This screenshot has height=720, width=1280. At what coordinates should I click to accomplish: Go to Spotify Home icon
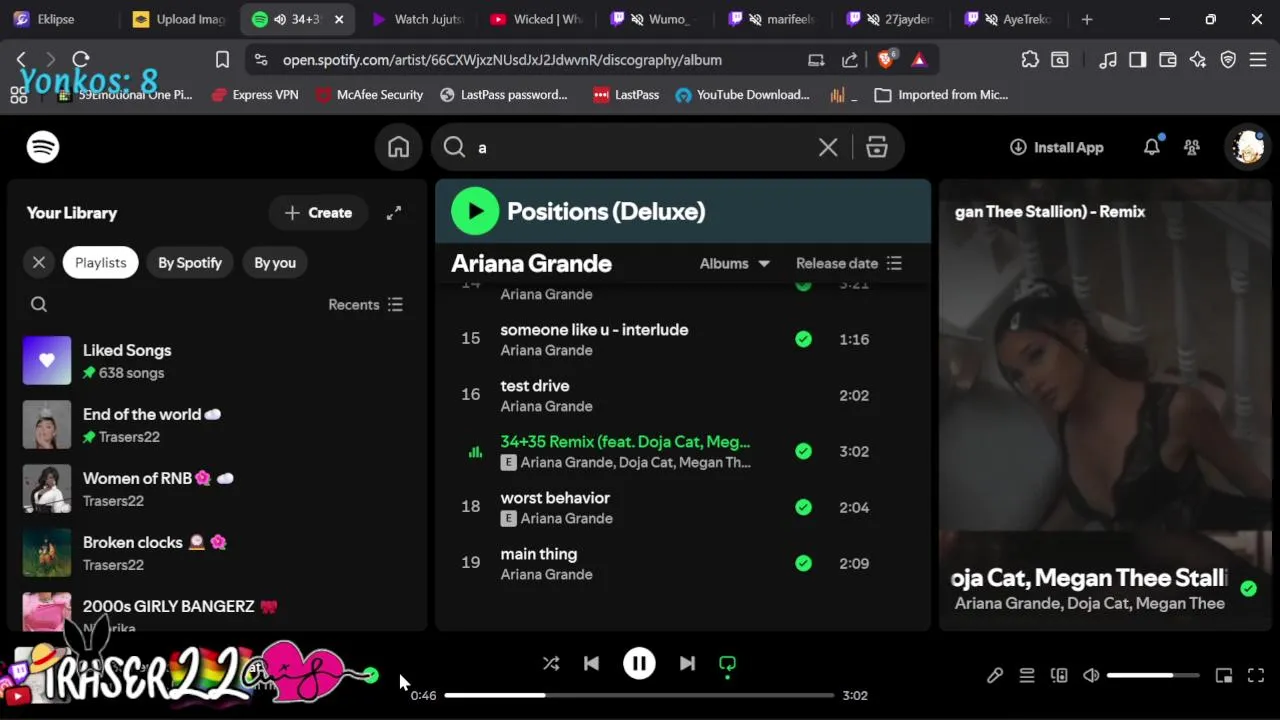[399, 147]
